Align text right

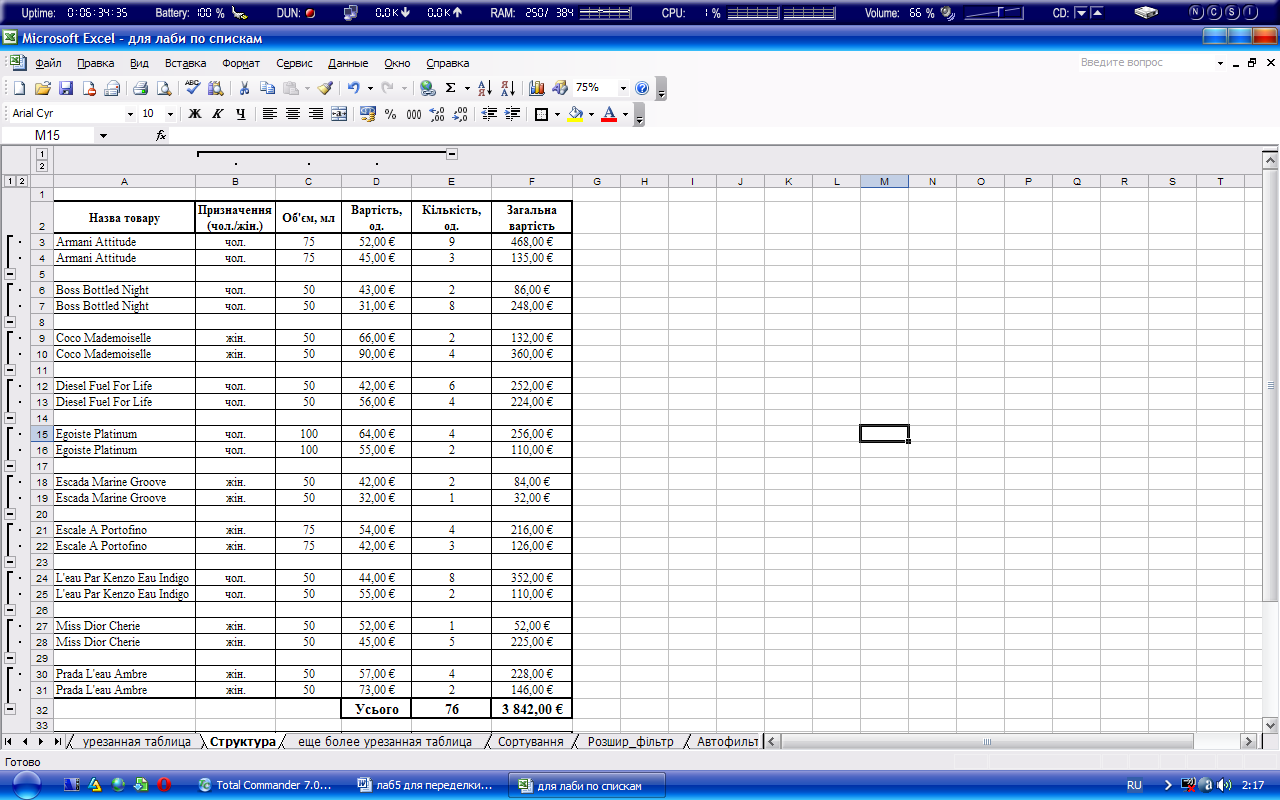(x=316, y=114)
